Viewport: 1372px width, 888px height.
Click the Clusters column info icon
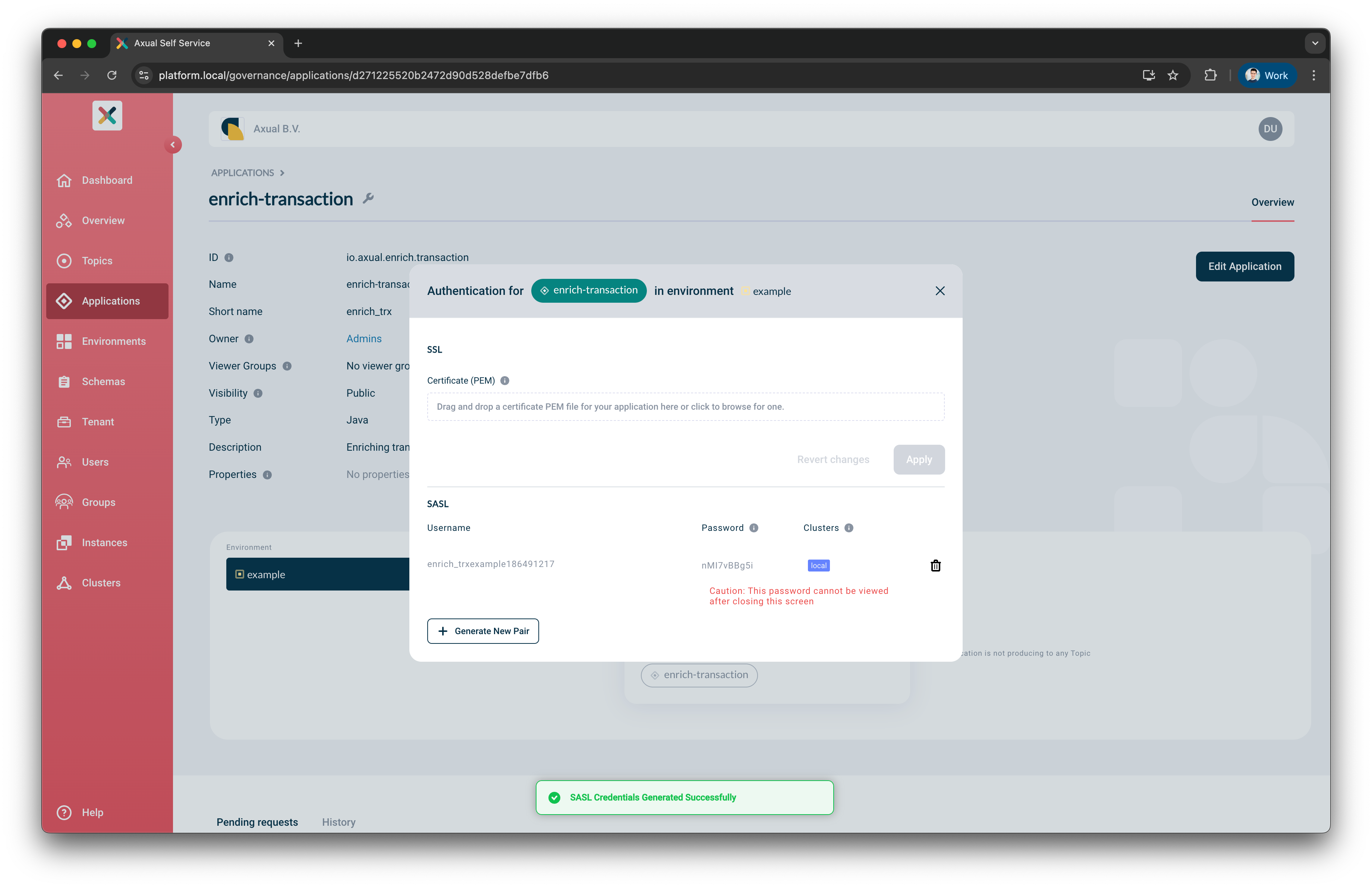[x=849, y=528]
